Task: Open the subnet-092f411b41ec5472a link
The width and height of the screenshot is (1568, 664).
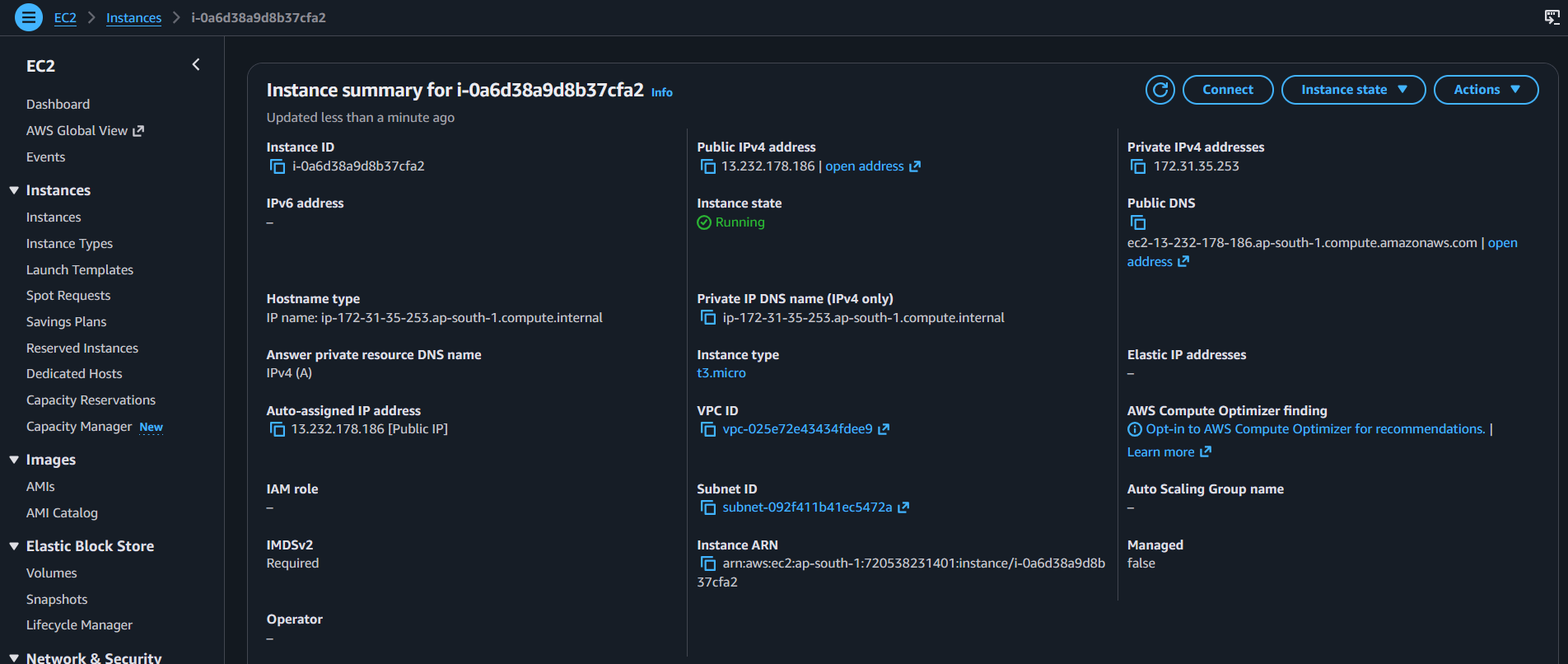Action: [x=807, y=507]
